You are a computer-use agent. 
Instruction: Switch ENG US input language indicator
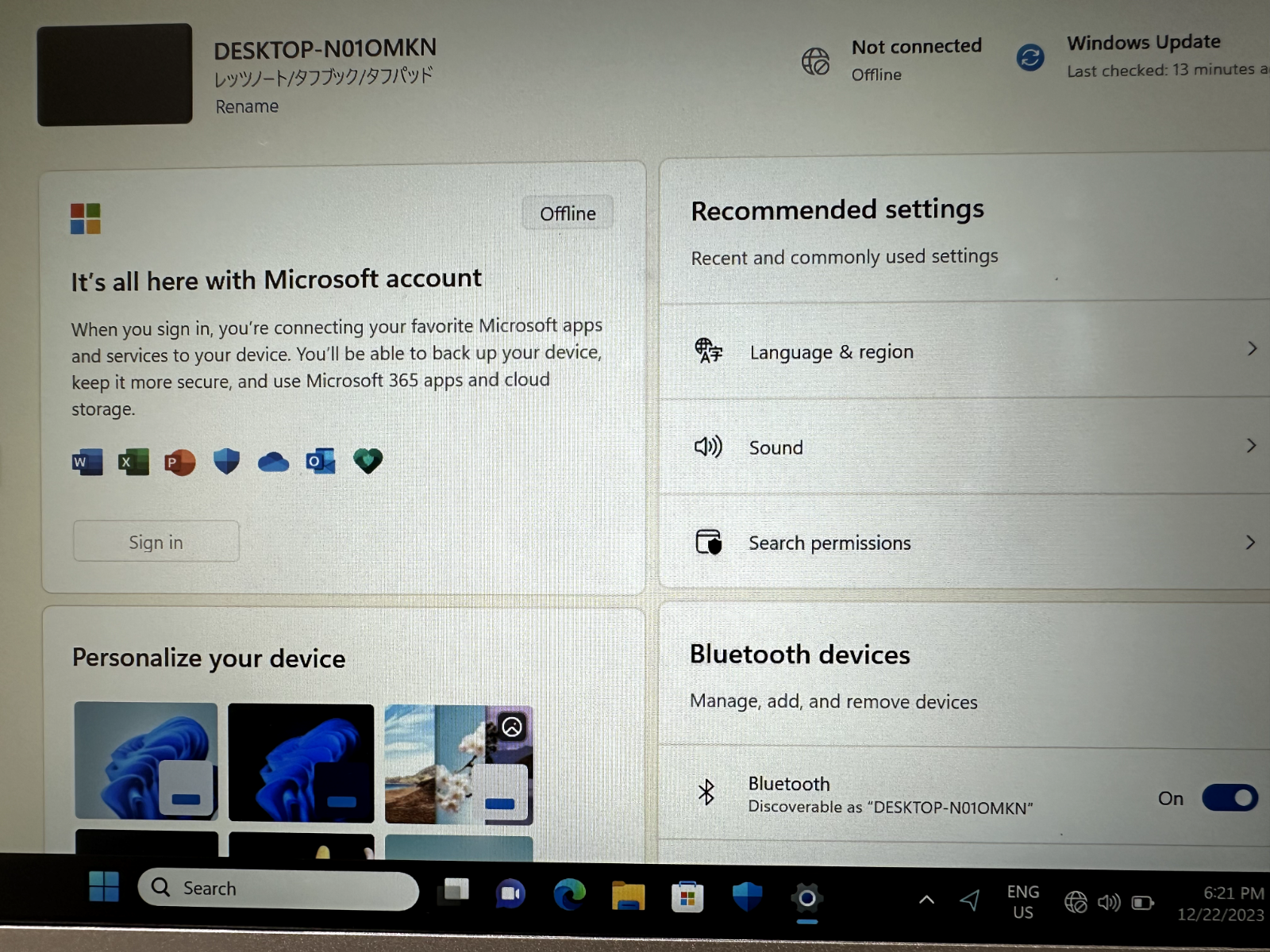(1023, 902)
